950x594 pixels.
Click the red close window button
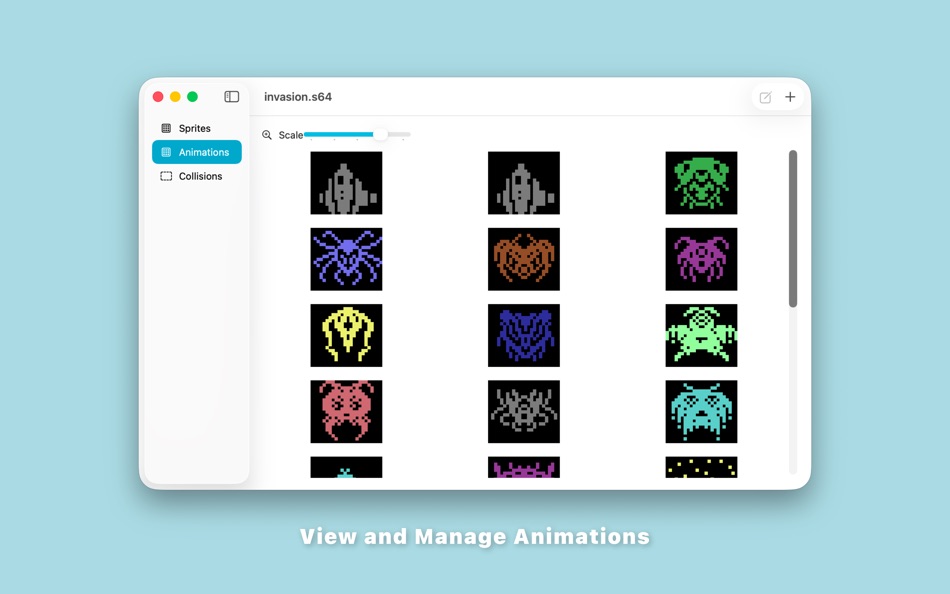pyautogui.click(x=158, y=97)
